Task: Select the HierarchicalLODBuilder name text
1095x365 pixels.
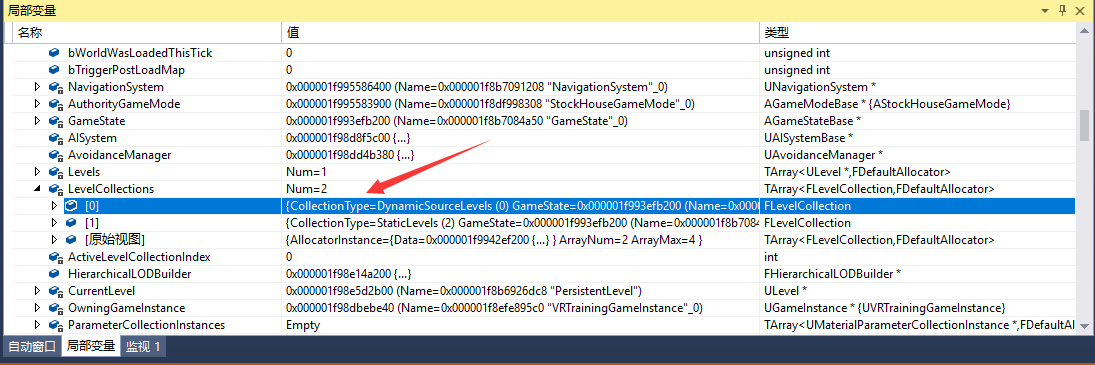Action: click(x=129, y=274)
